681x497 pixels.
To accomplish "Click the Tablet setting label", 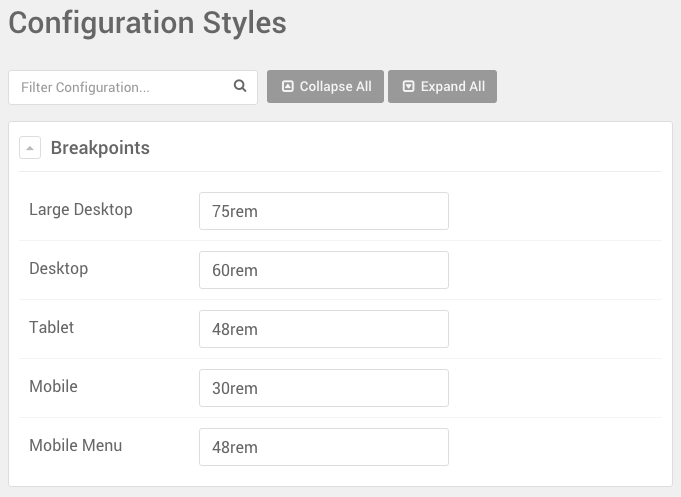I will 51,328.
